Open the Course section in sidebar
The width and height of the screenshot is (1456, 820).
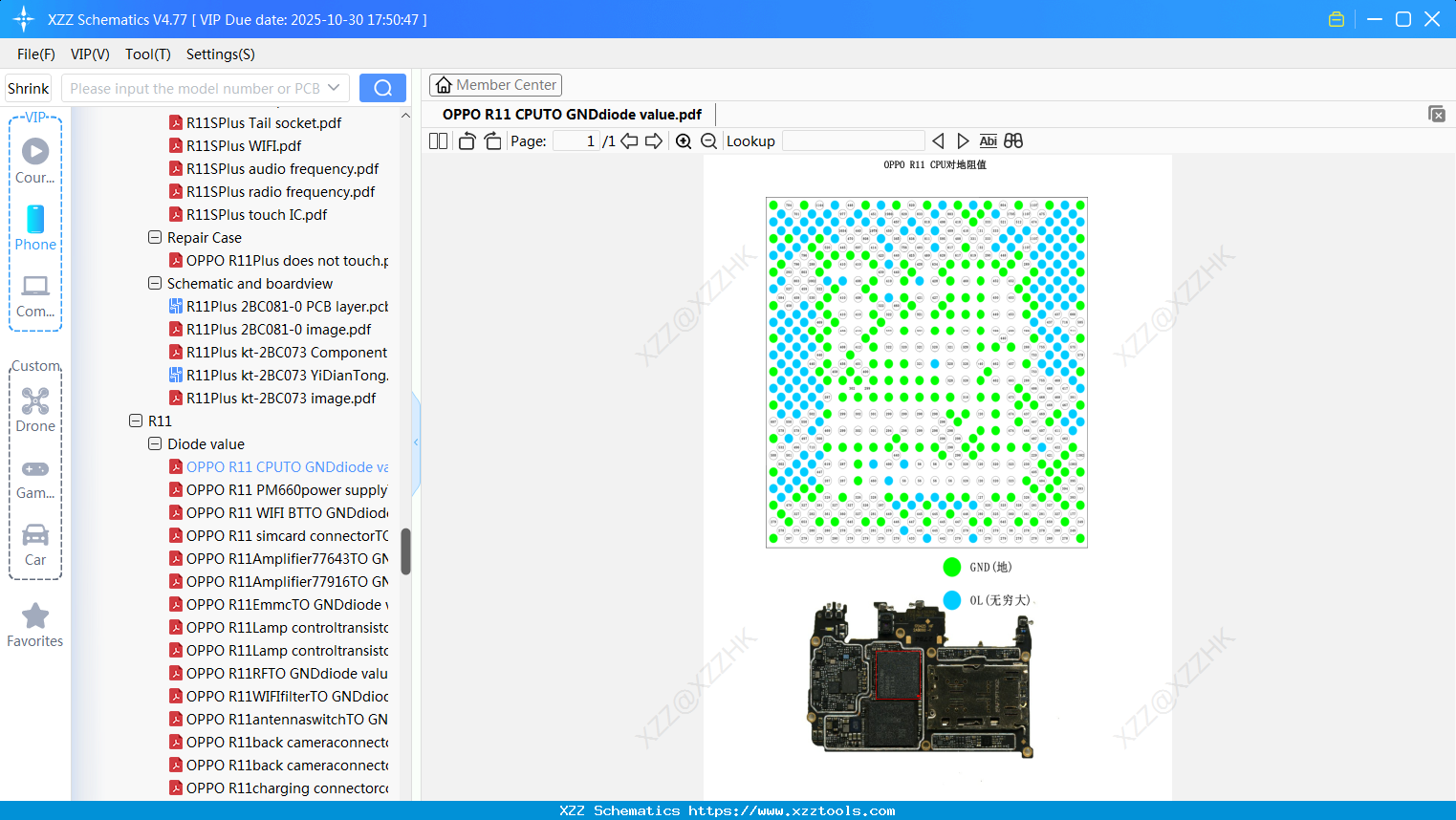coord(35,161)
